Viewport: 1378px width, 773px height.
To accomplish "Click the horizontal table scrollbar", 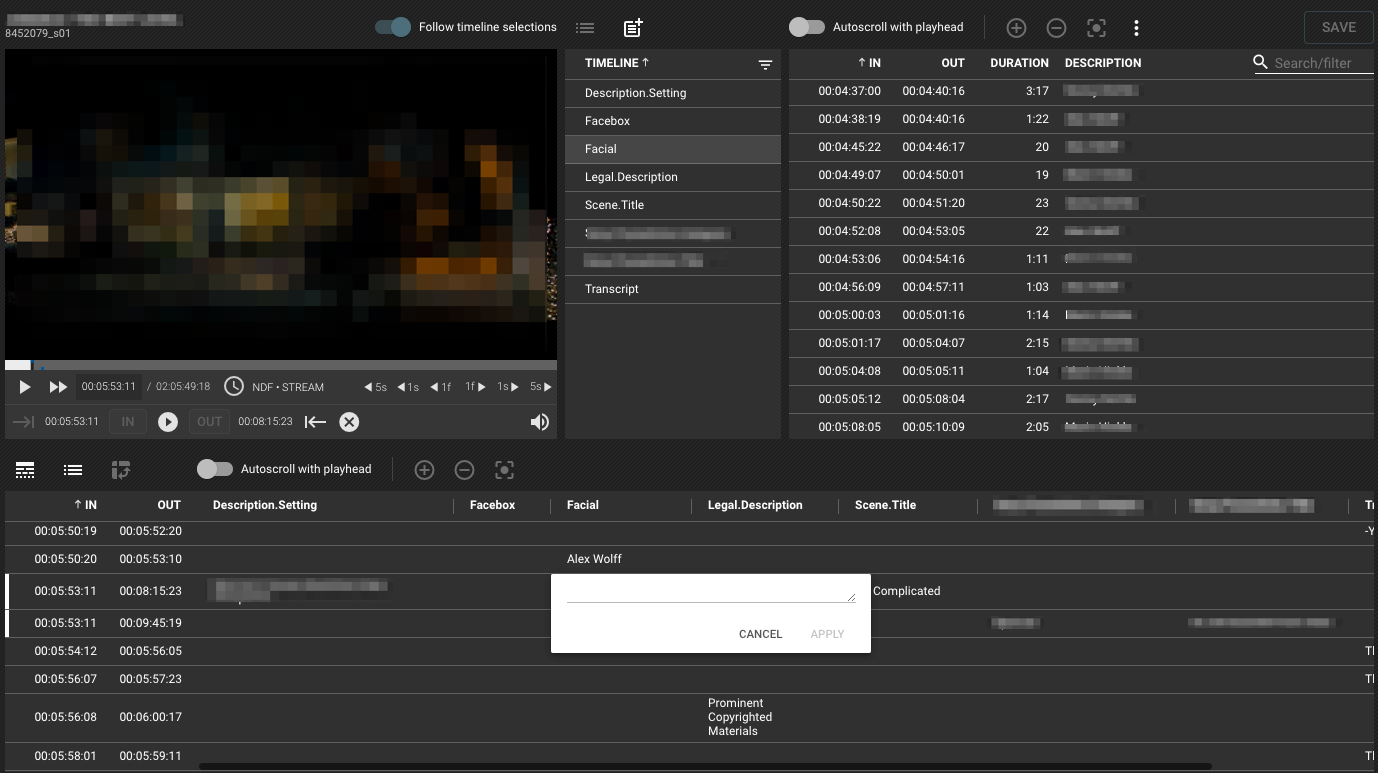I will pyautogui.click(x=706, y=767).
